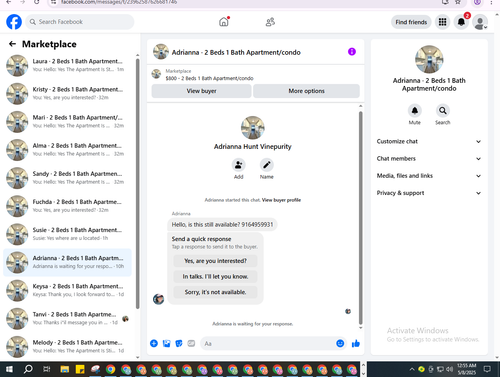The width and height of the screenshot is (500, 377).
Task: Focus the Search Facebook field
Action: pos(80,22)
